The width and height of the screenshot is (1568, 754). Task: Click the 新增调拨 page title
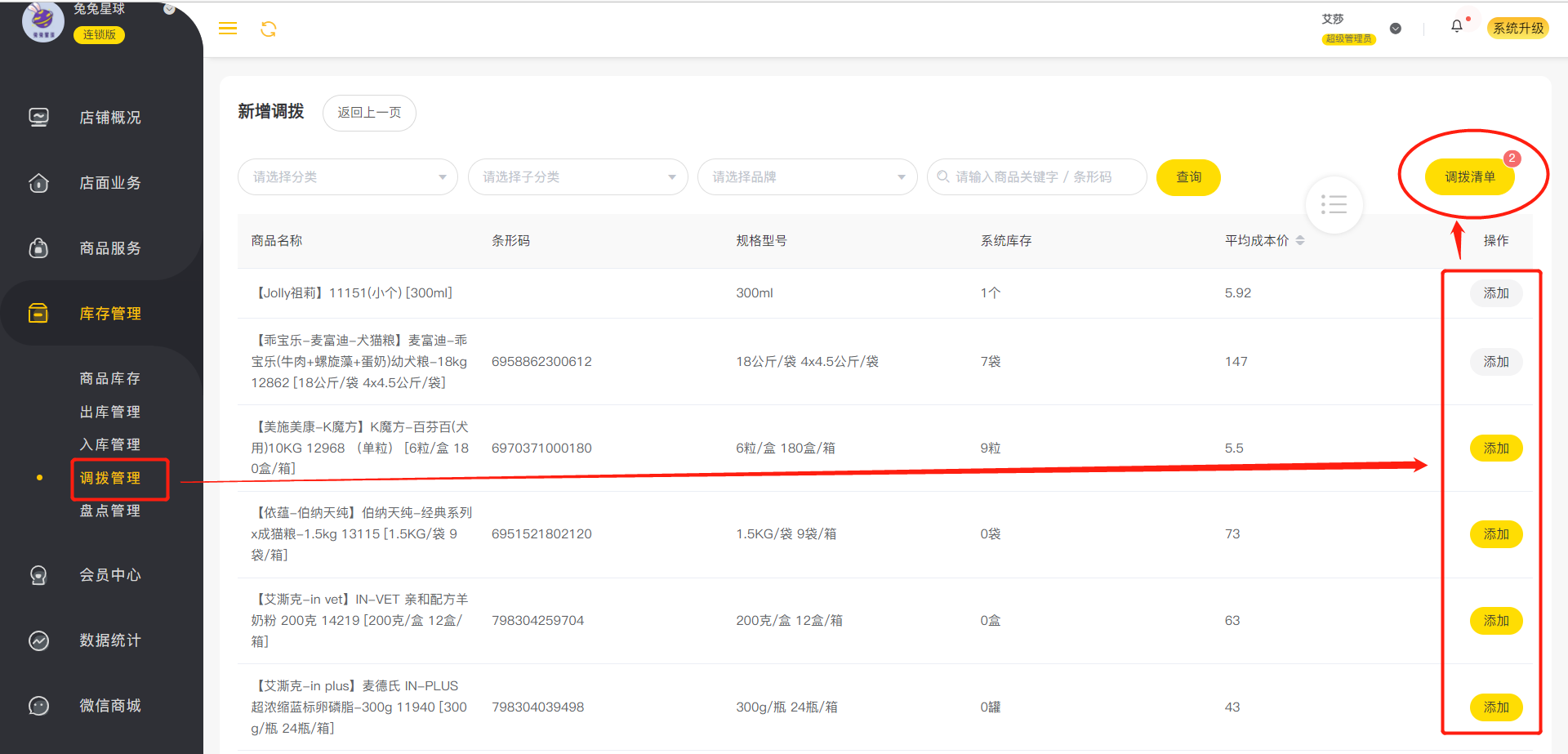(271, 112)
